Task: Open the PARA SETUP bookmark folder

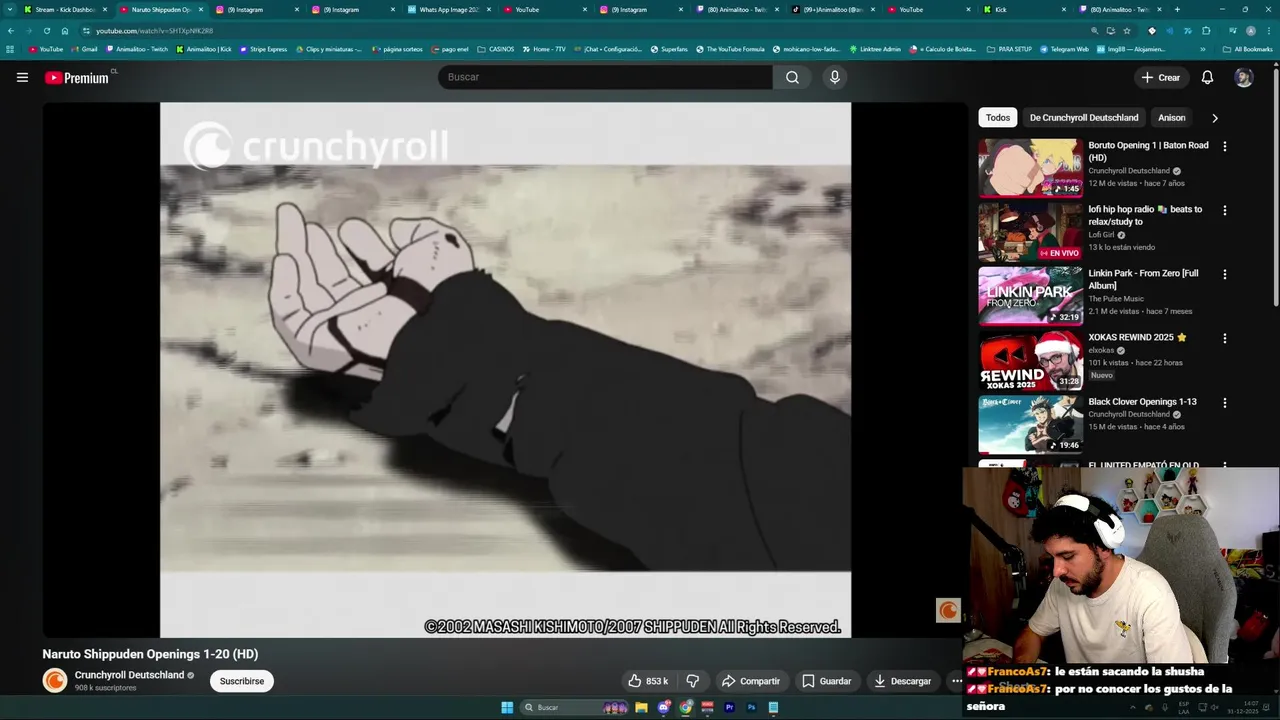Action: click(1009, 49)
